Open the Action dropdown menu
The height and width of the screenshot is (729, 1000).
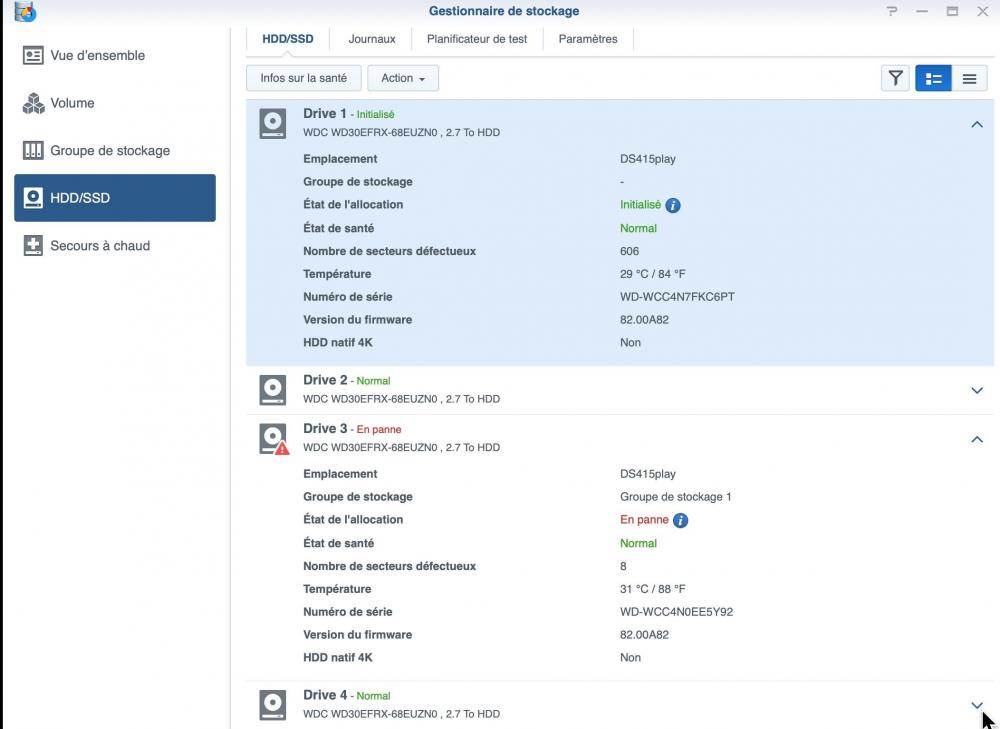coord(403,78)
